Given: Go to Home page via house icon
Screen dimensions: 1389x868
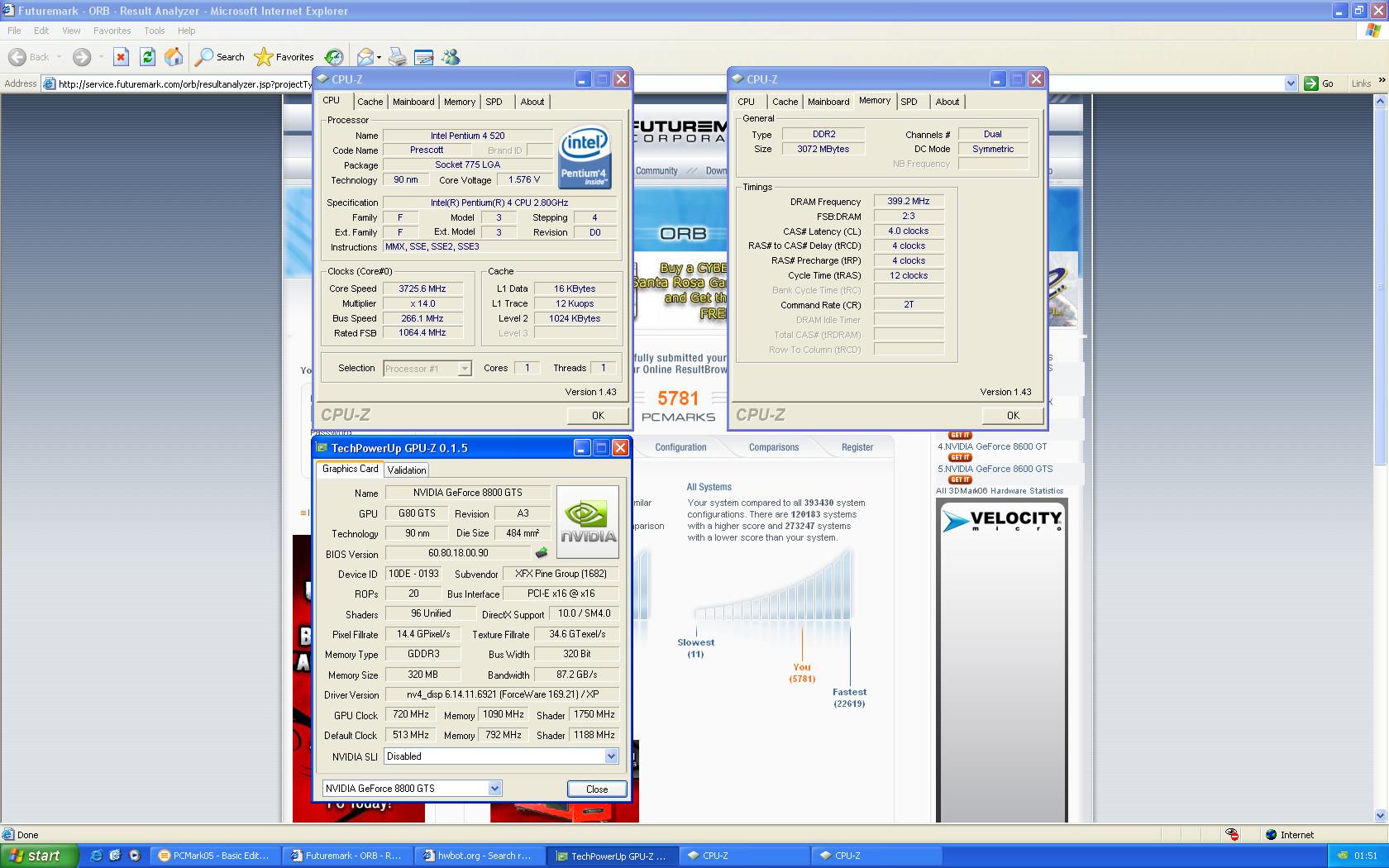Looking at the screenshot, I should (x=174, y=57).
